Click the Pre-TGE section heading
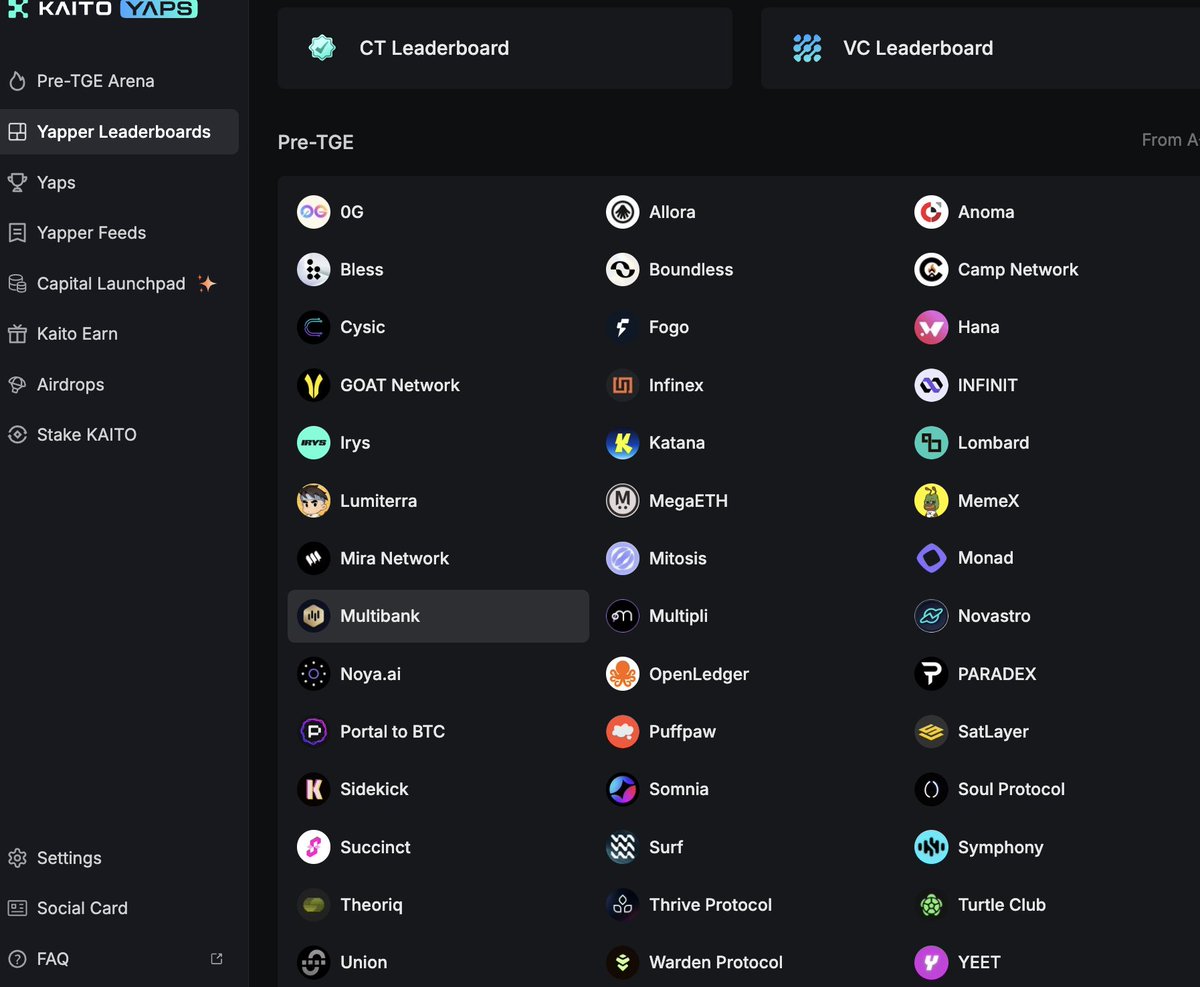The height and width of the screenshot is (987, 1200). tap(316, 142)
